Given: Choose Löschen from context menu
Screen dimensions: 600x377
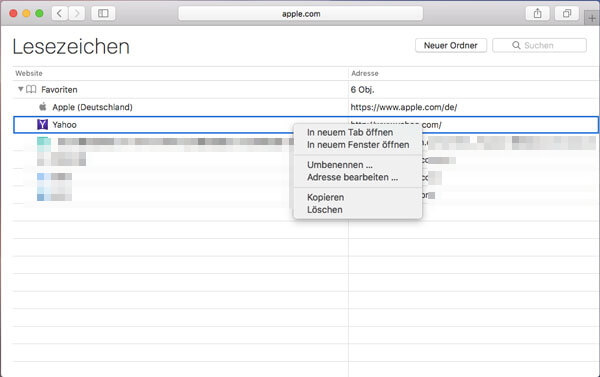Looking at the screenshot, I should pos(324,210).
